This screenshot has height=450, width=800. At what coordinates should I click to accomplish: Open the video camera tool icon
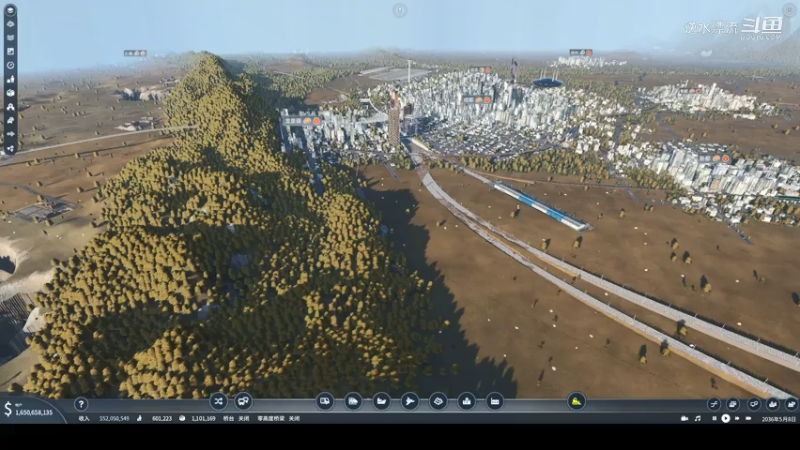pyautogui.click(x=685, y=418)
